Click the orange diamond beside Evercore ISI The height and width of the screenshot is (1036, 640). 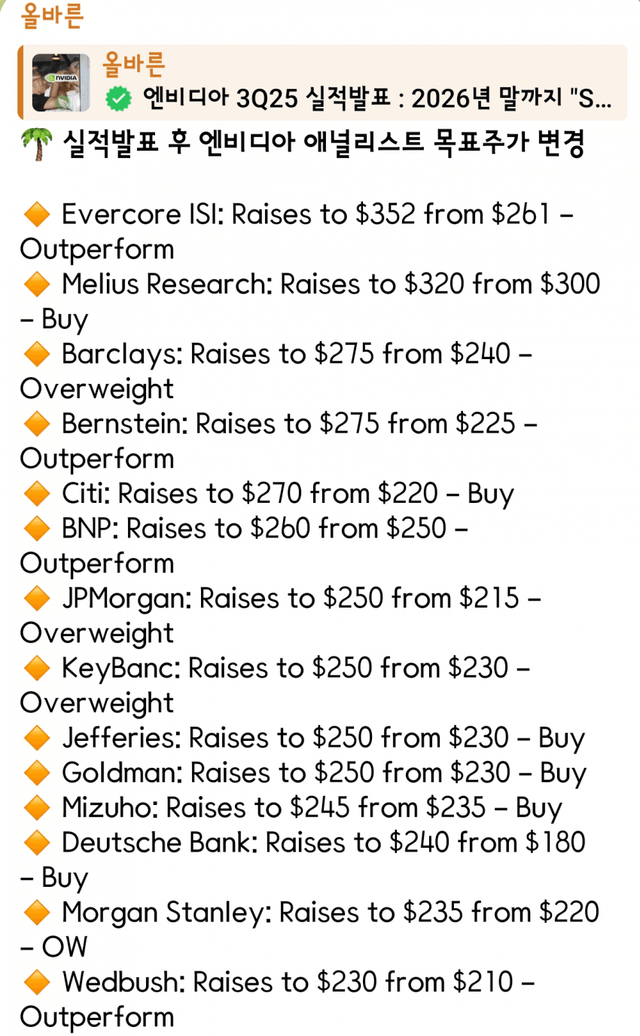pos(35,214)
